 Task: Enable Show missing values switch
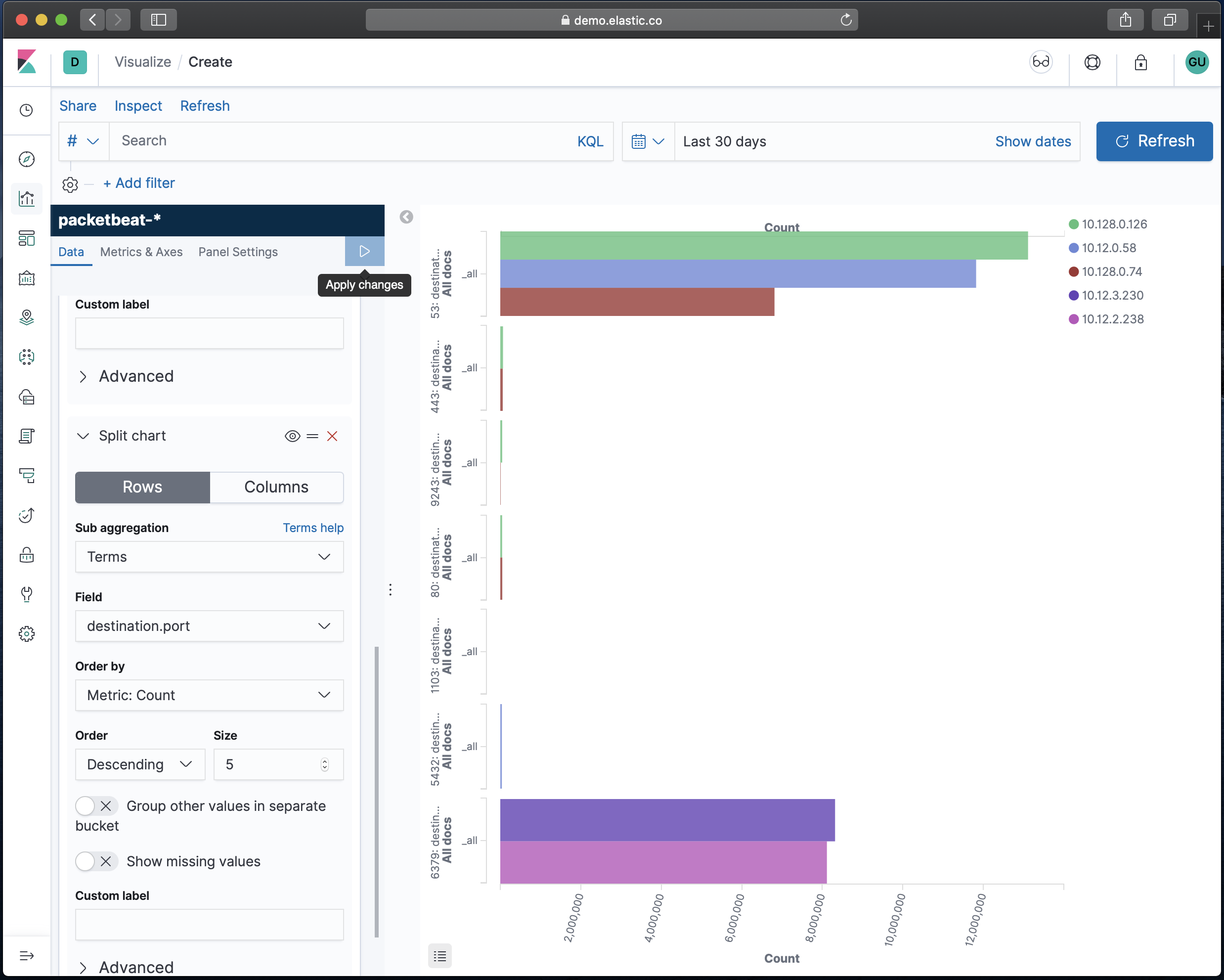tap(95, 861)
